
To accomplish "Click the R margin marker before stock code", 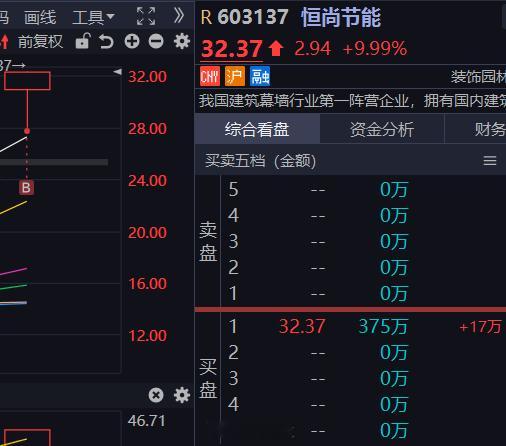I will coord(206,17).
